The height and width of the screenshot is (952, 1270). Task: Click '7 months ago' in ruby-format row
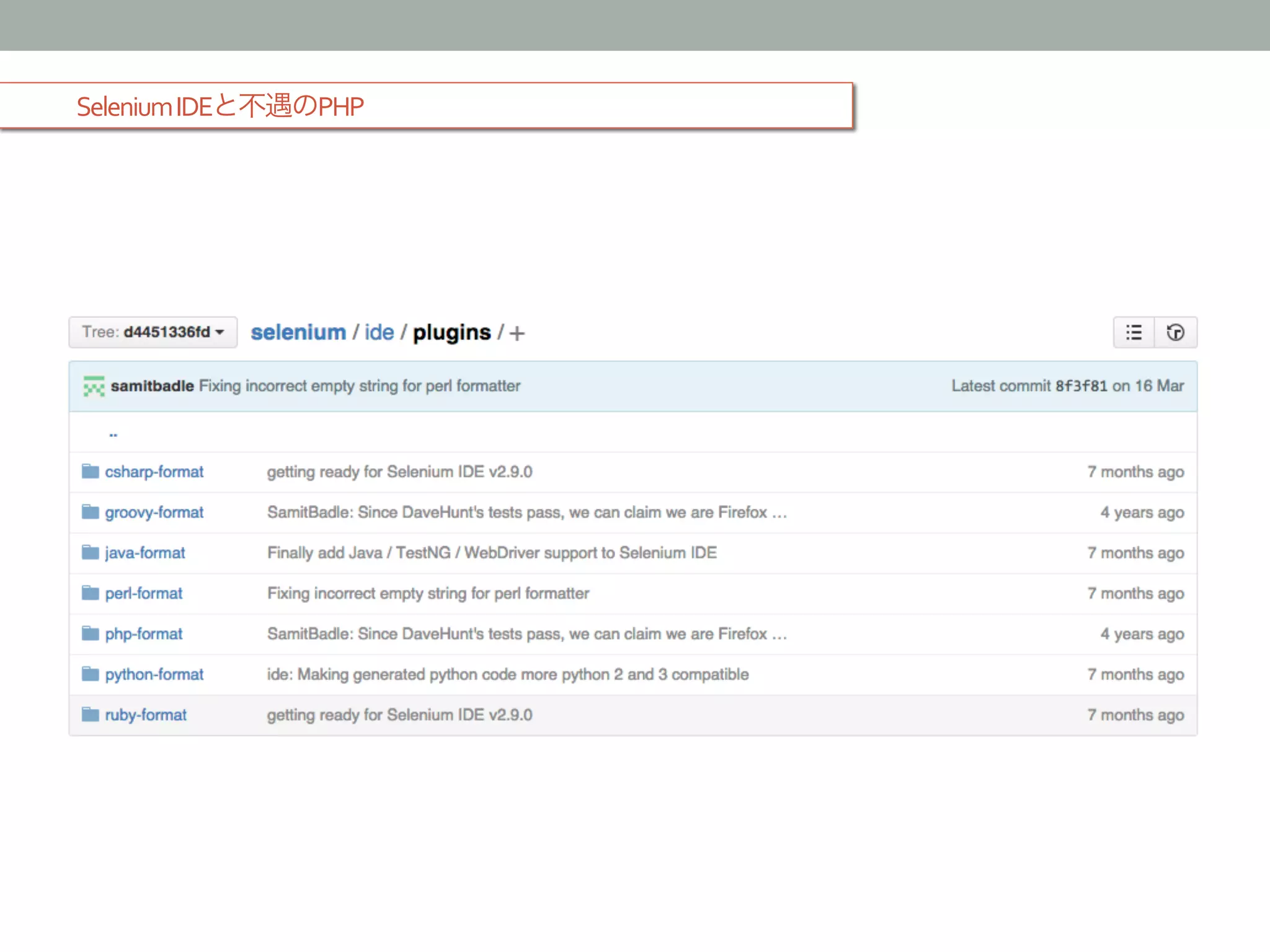[x=1135, y=715]
